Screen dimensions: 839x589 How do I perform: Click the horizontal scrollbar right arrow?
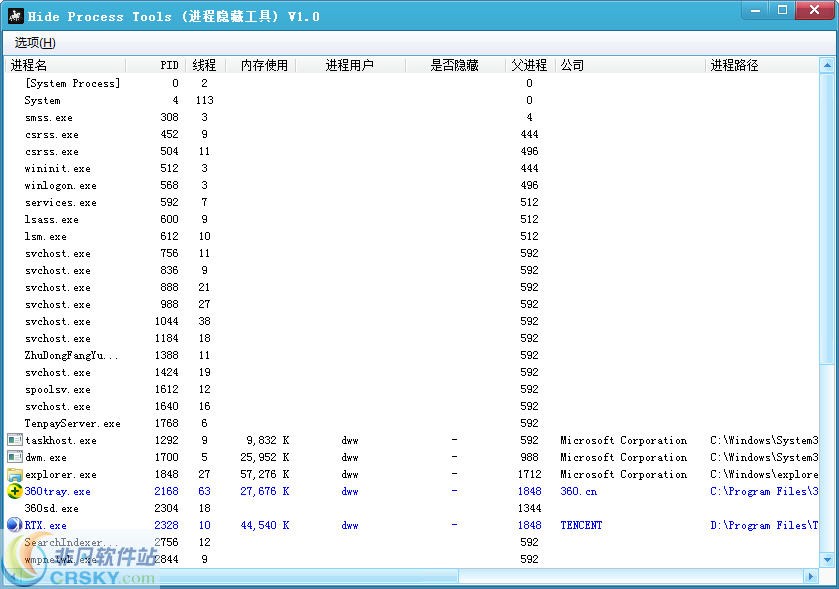(x=811, y=574)
